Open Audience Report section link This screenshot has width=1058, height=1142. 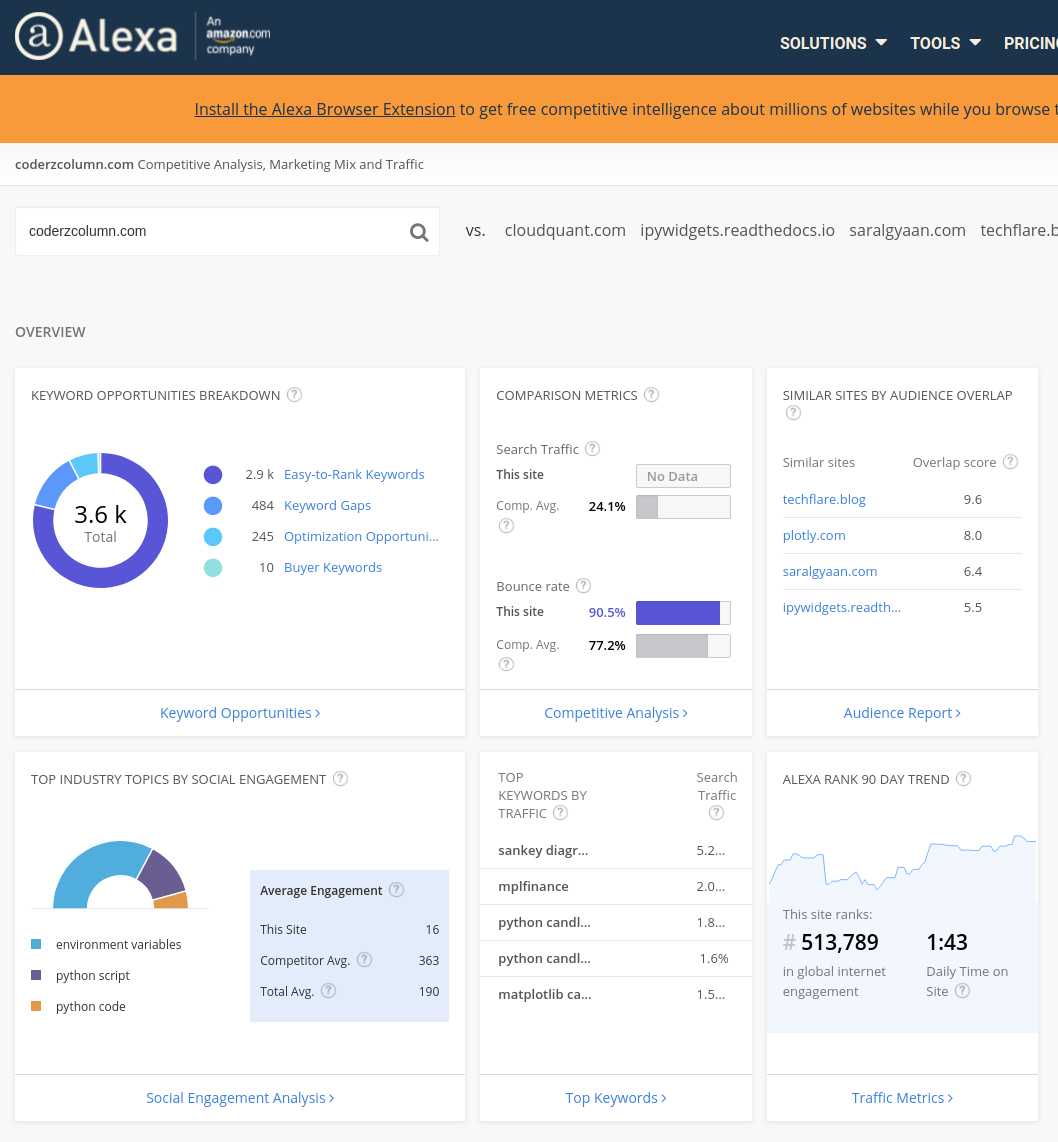pos(901,713)
